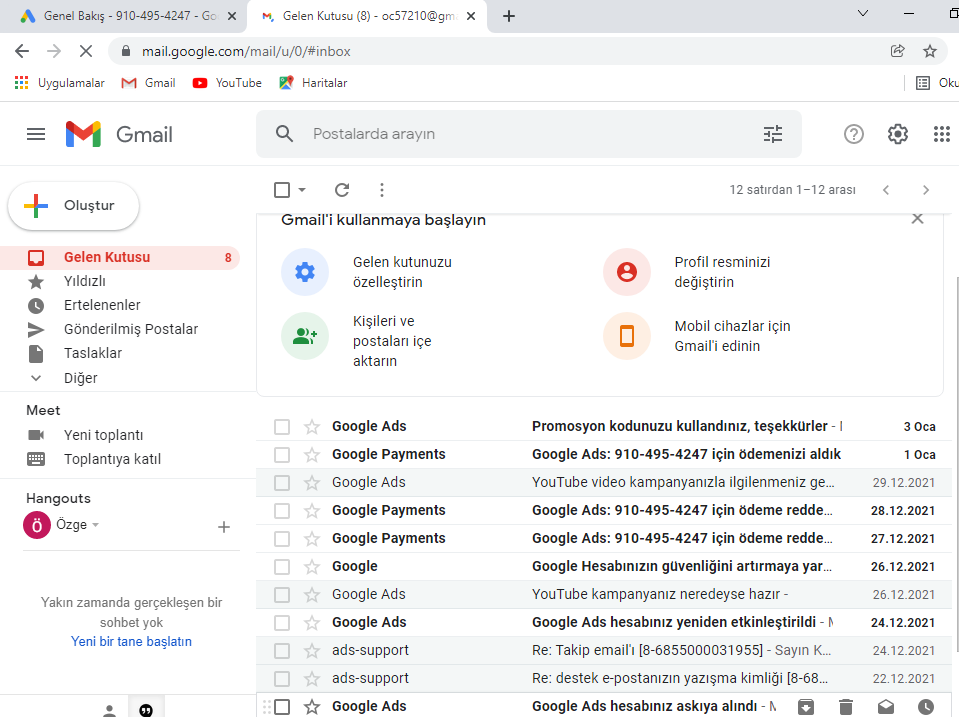Viewport: 959px width, 717px height.
Task: Open the Gelen Kutusu folder
Action: (120, 258)
